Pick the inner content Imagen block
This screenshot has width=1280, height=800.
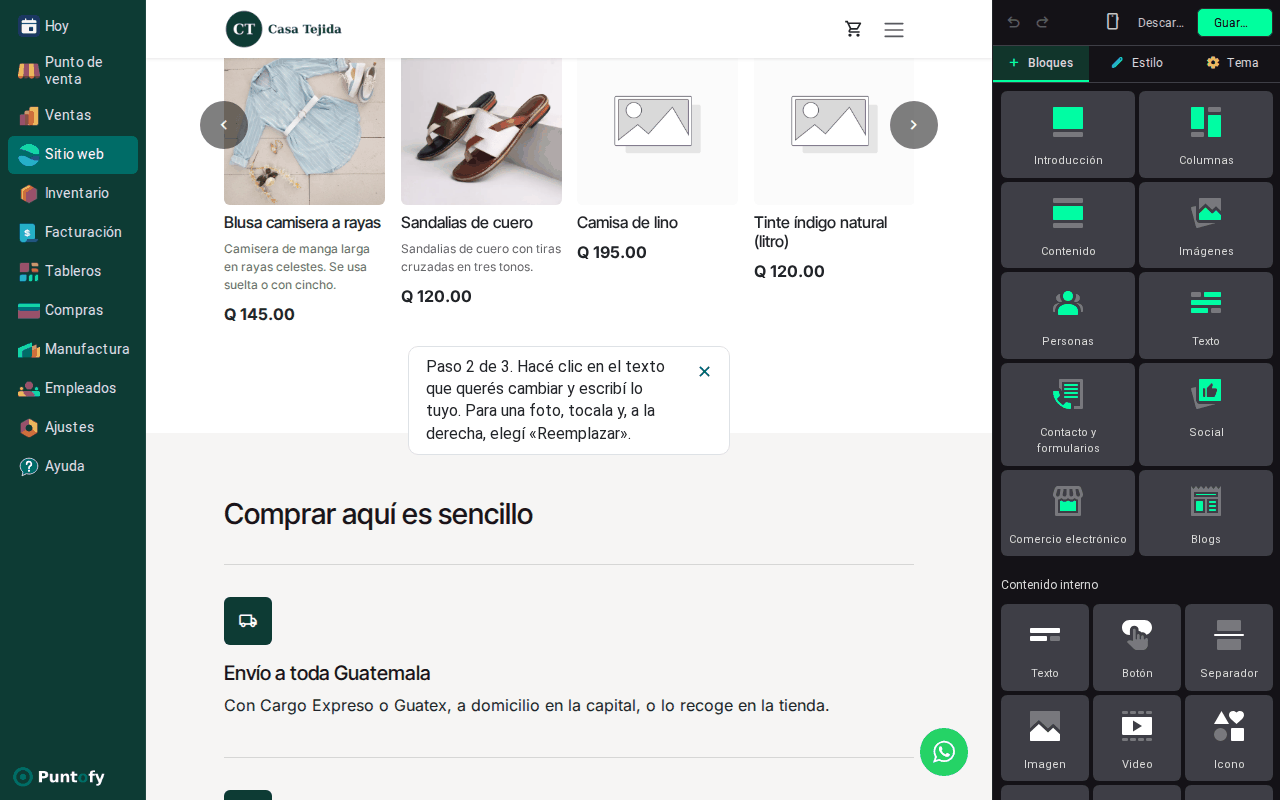pyautogui.click(x=1045, y=738)
